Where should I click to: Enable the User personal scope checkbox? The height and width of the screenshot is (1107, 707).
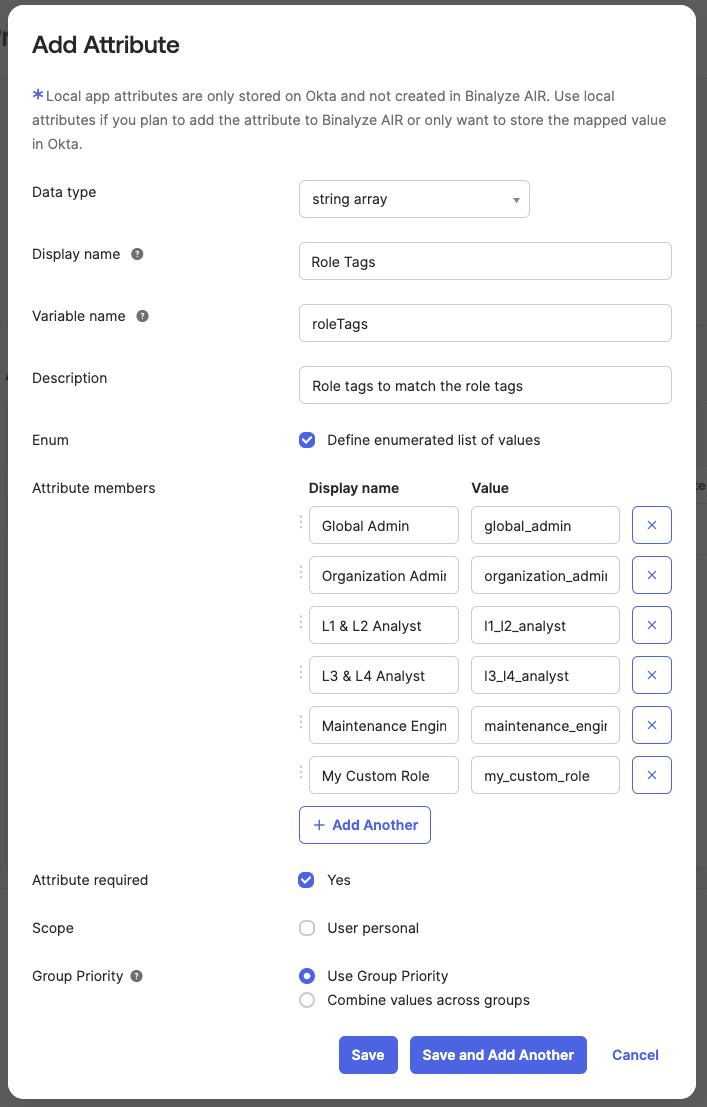307,928
